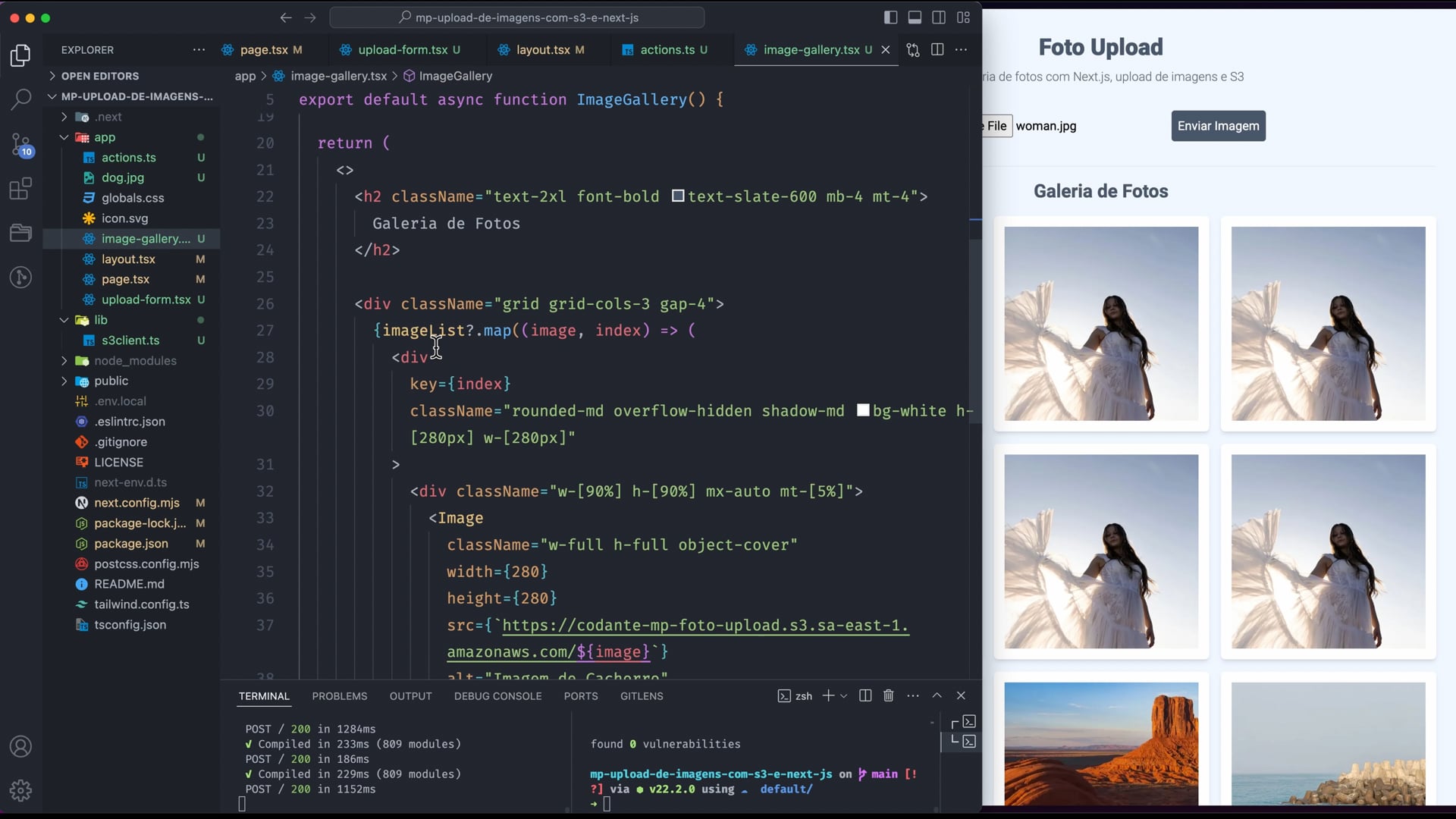Open Source Control view with badge
The image size is (1456, 819).
click(x=21, y=144)
